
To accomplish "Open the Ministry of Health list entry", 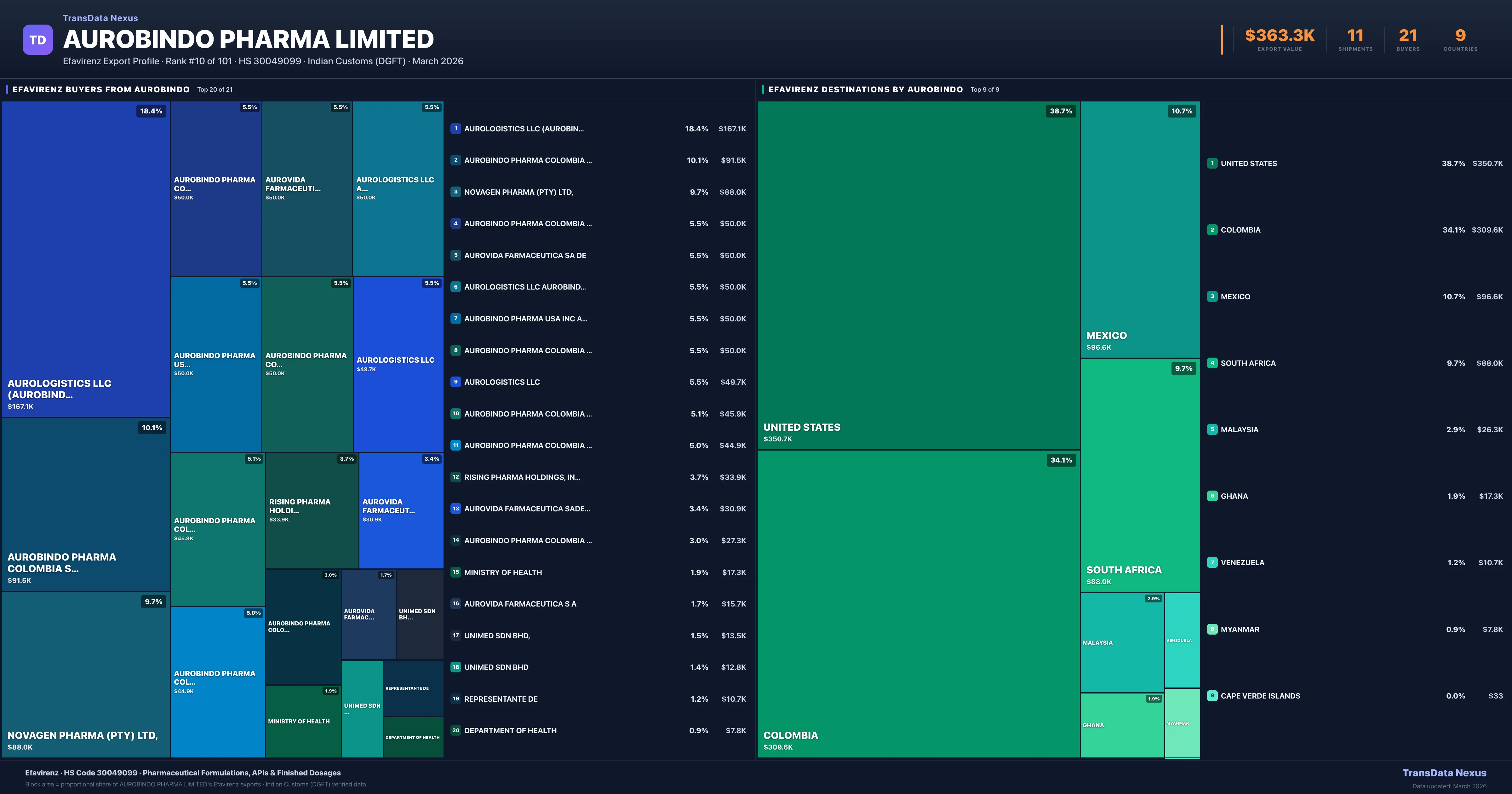I will 503,572.
